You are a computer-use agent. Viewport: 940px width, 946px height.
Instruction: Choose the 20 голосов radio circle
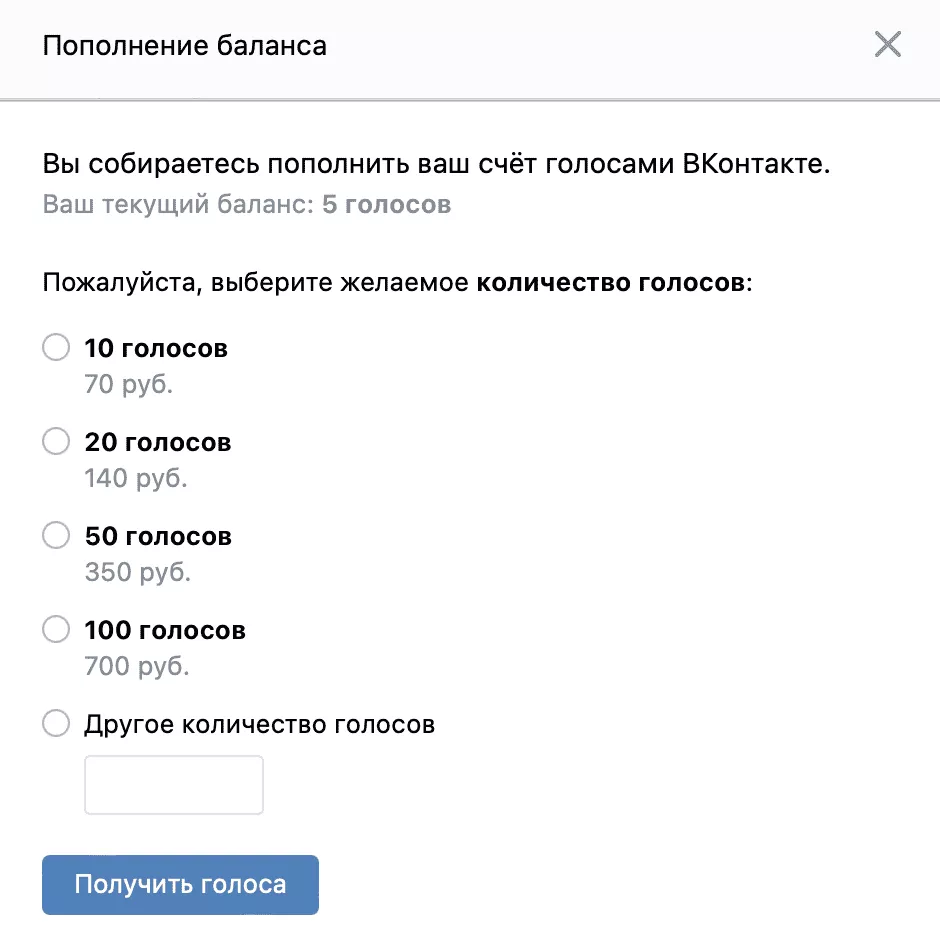pyautogui.click(x=56, y=441)
